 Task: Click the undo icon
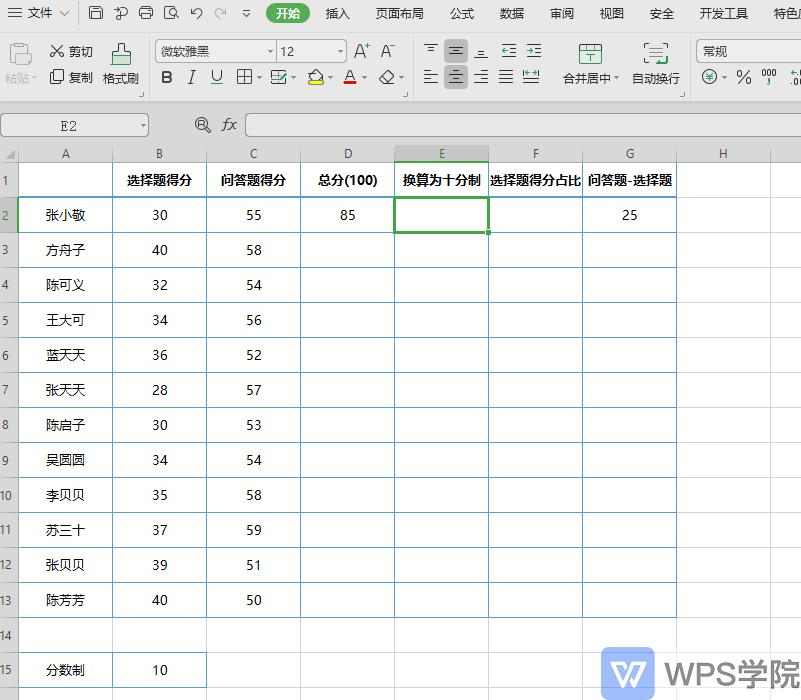click(195, 12)
